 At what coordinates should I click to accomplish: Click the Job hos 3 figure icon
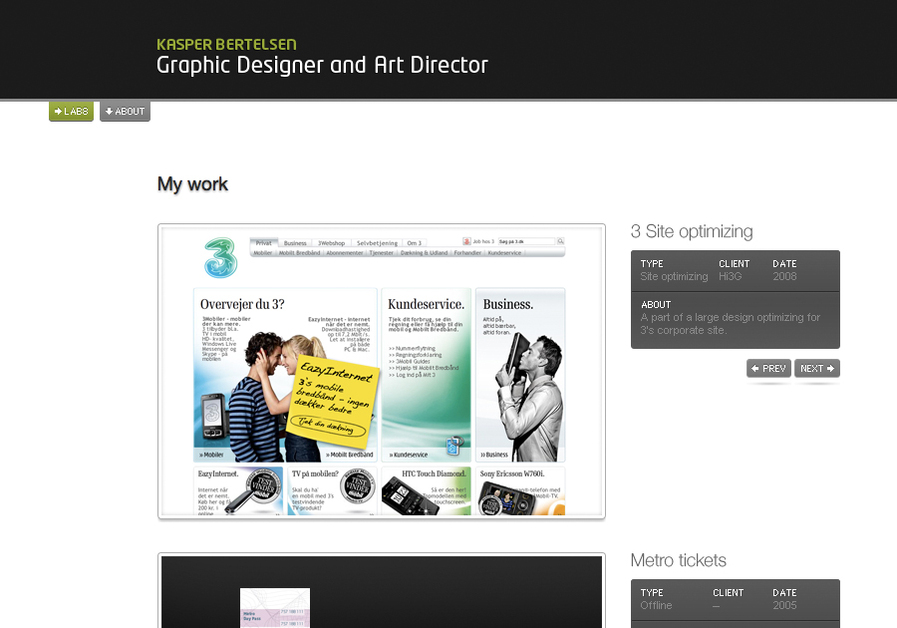[x=467, y=241]
